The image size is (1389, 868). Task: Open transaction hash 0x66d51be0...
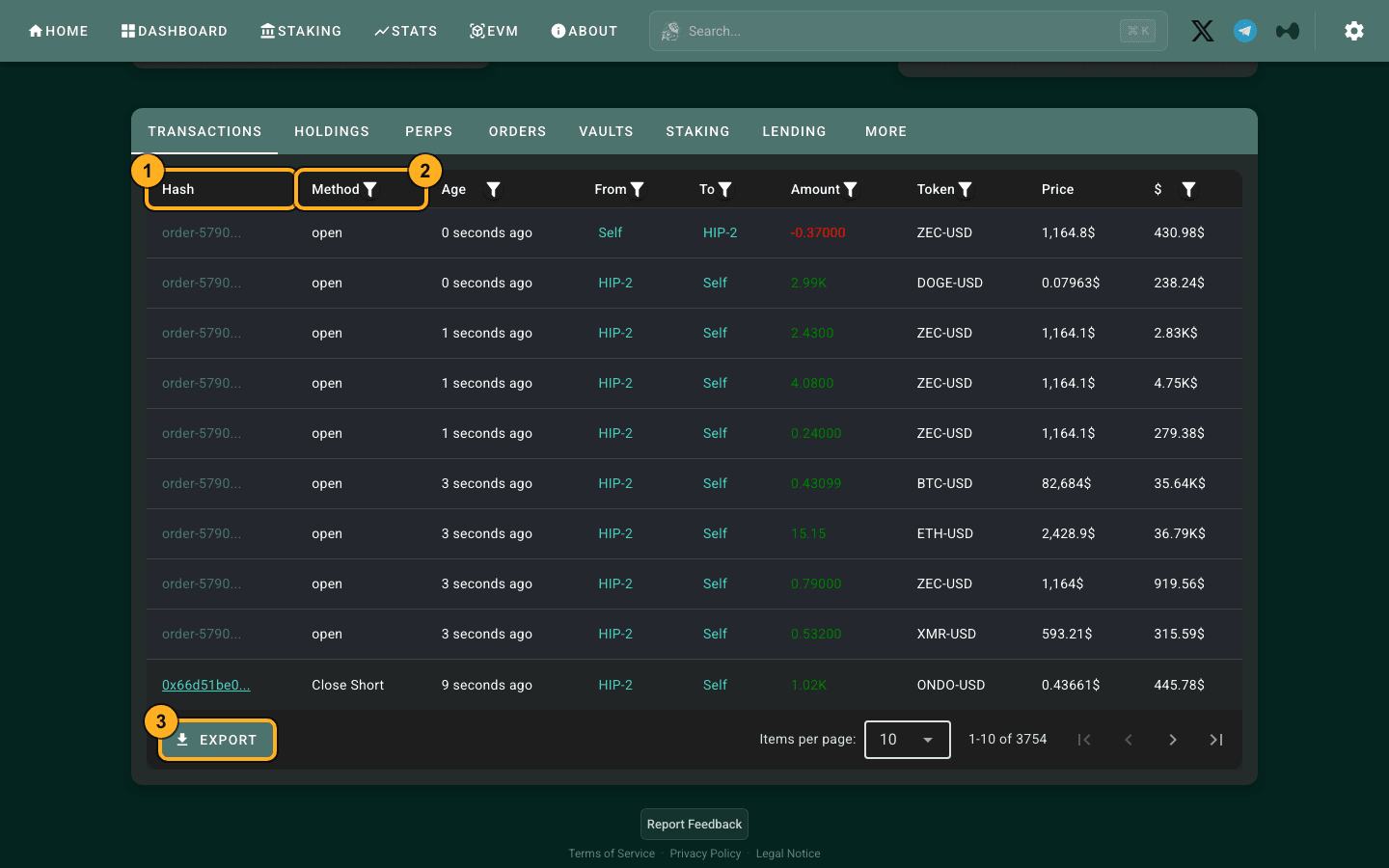coord(206,685)
